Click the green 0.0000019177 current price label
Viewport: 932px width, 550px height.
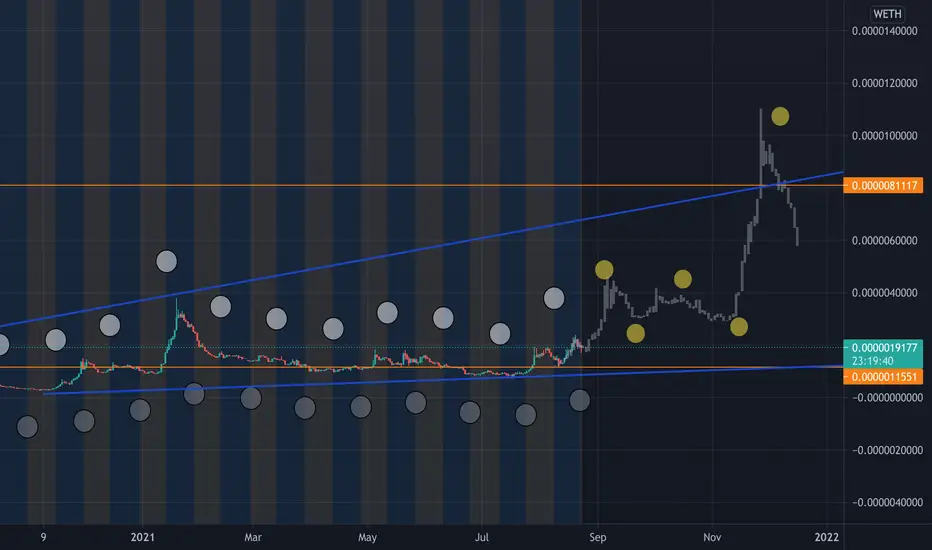883,348
